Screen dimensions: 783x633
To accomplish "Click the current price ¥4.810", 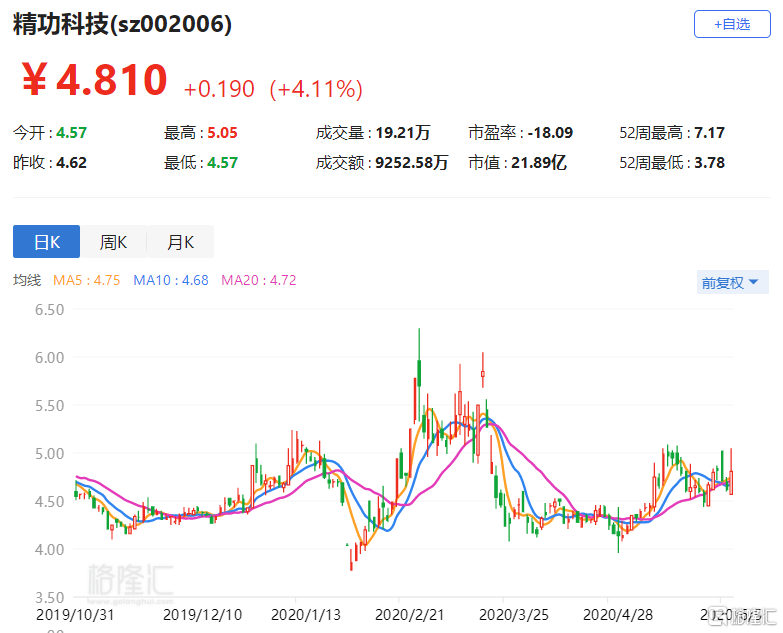I will coord(95,79).
